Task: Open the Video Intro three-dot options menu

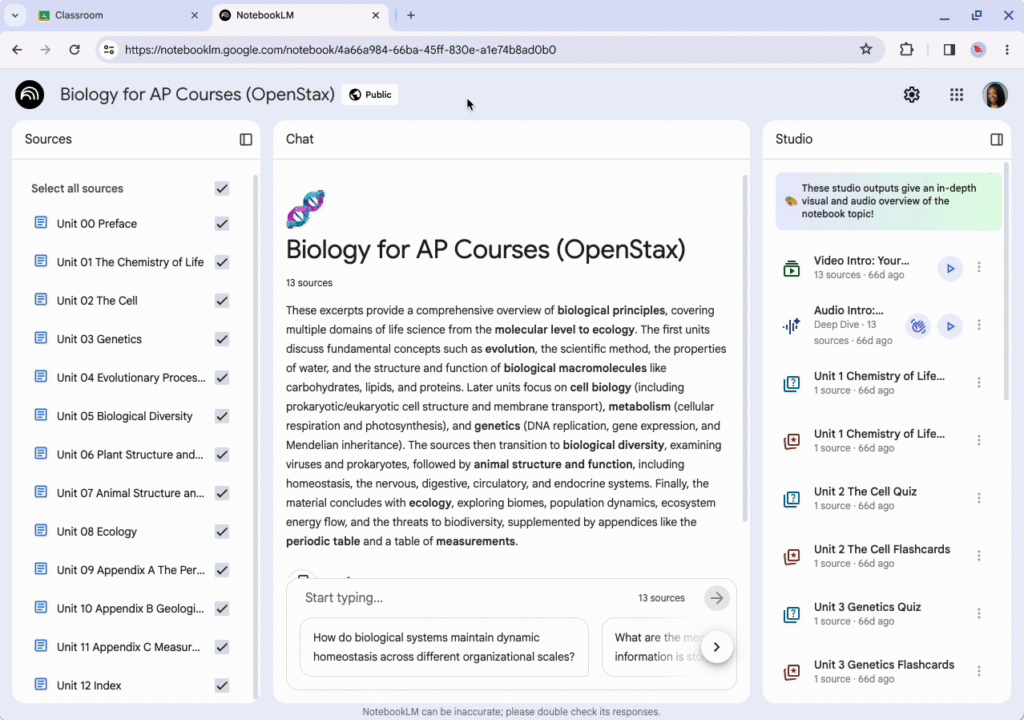Action: coord(978,268)
